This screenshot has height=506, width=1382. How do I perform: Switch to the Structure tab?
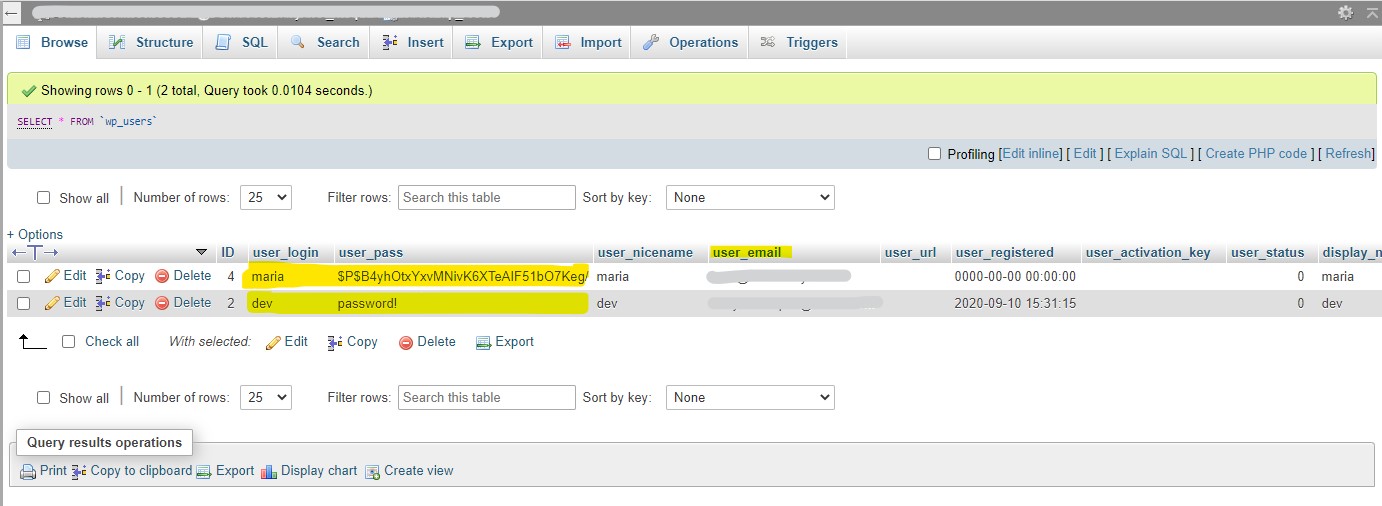[x=151, y=42]
